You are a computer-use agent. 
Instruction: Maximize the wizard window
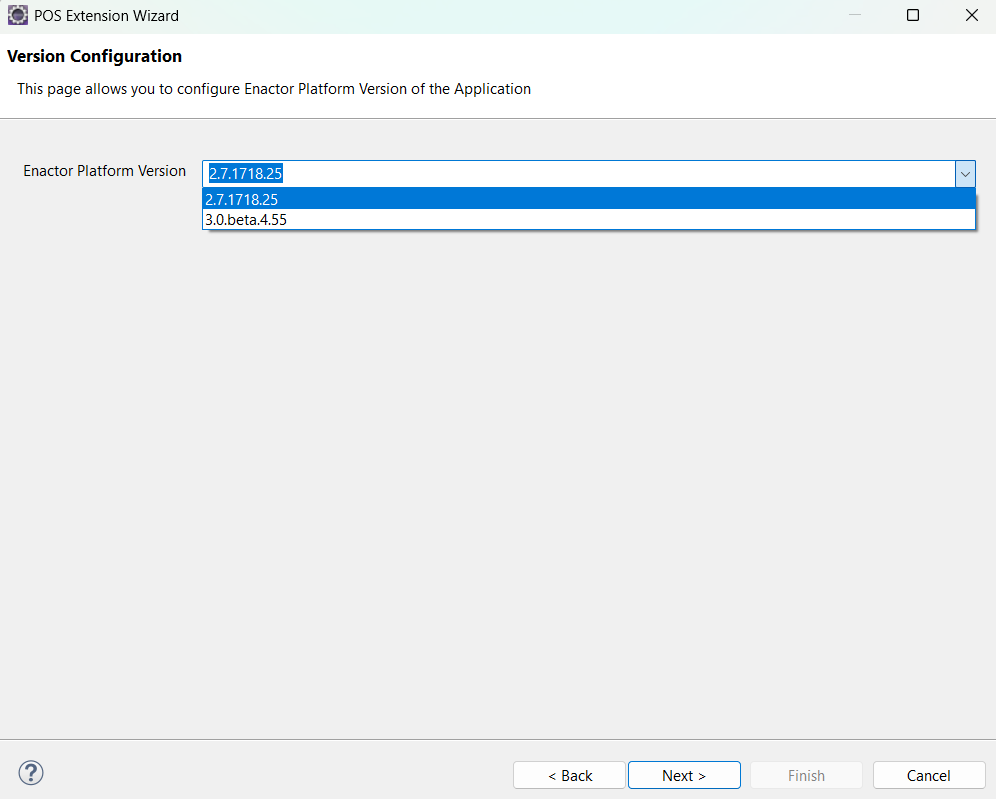point(912,15)
